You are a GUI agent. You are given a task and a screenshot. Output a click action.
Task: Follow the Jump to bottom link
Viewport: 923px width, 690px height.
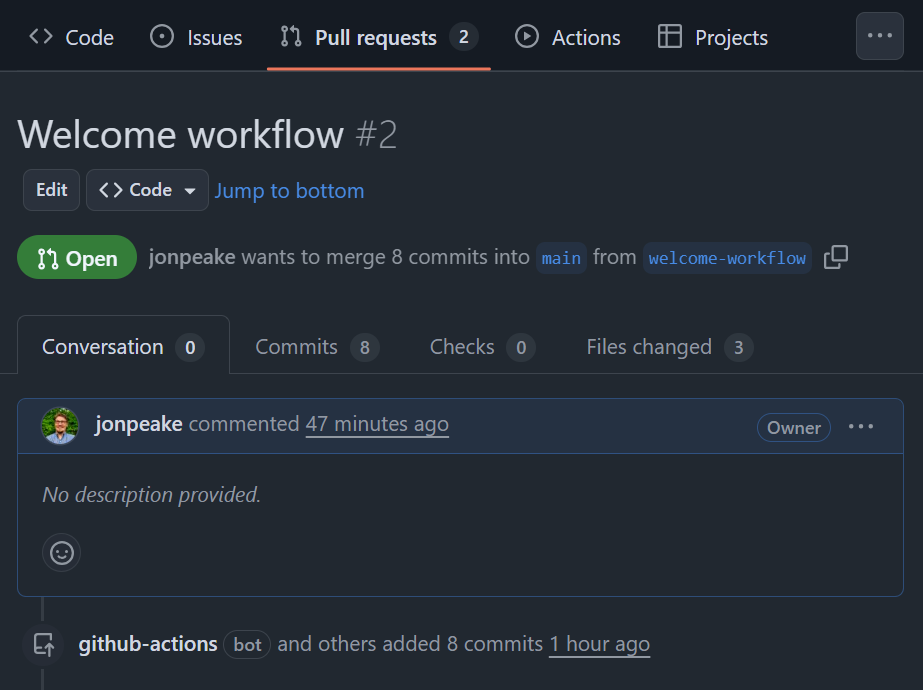(x=289, y=191)
